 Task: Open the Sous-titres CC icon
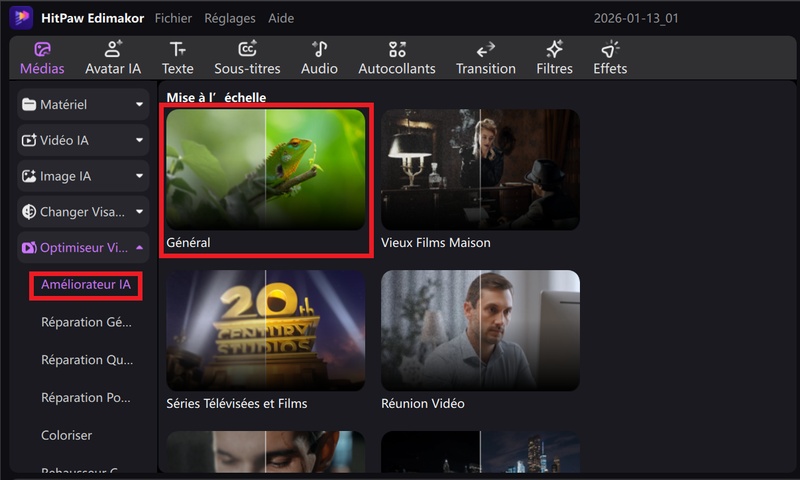tap(247, 49)
